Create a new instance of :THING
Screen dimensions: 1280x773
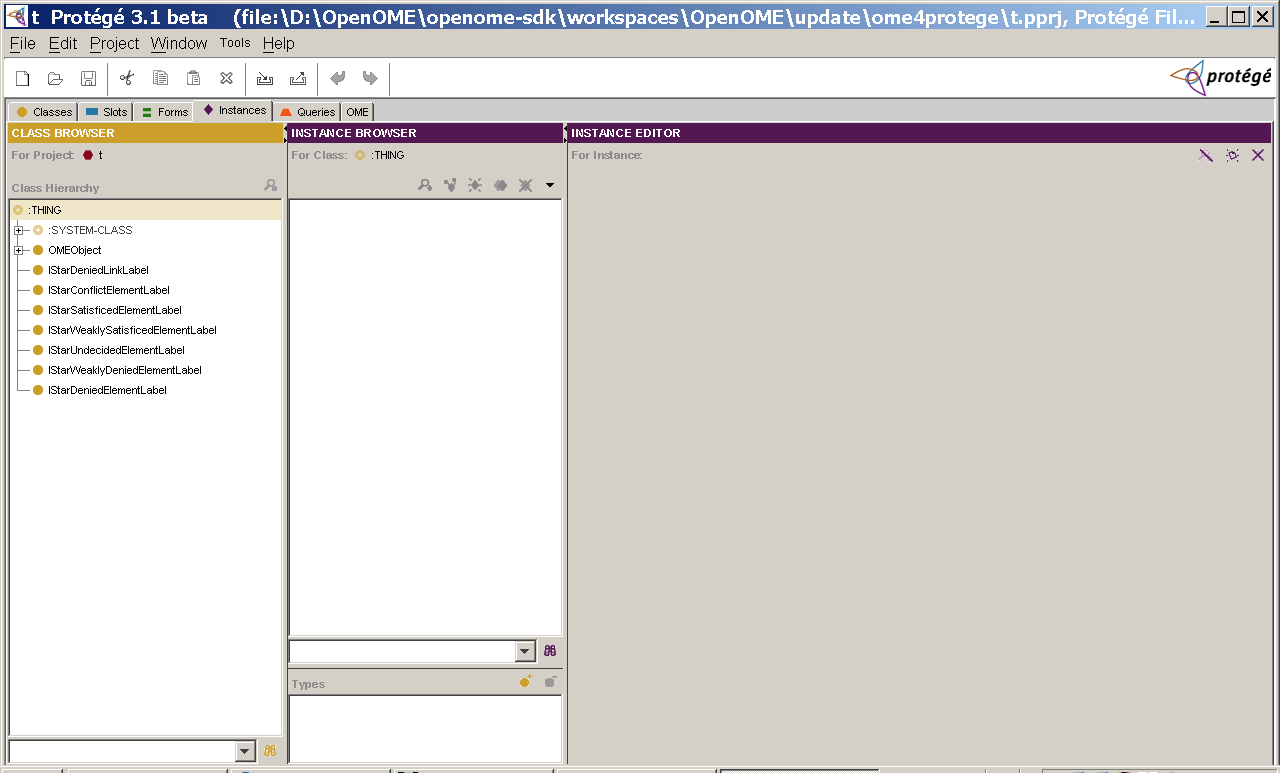click(x=475, y=185)
